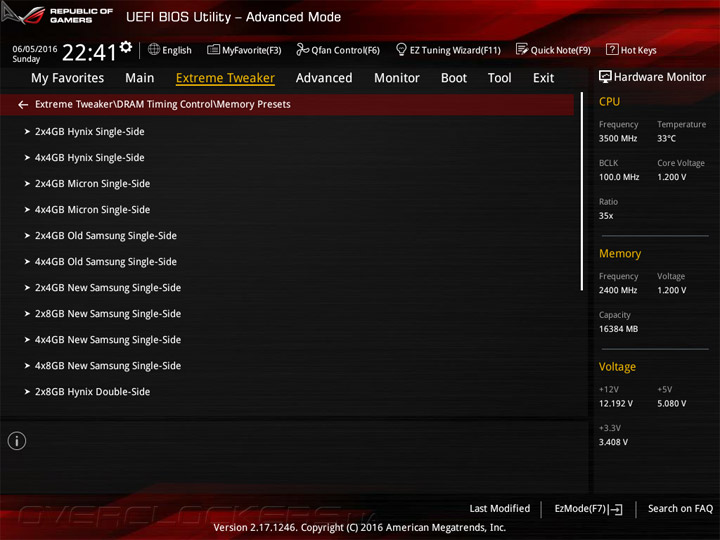Select the Extreme Tweaker tab
The image size is (720, 540).
click(x=225, y=78)
